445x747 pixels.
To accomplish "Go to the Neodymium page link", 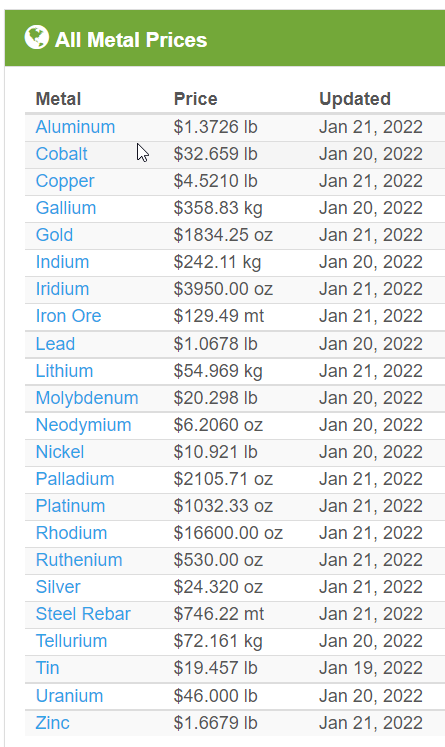I will (x=83, y=425).
